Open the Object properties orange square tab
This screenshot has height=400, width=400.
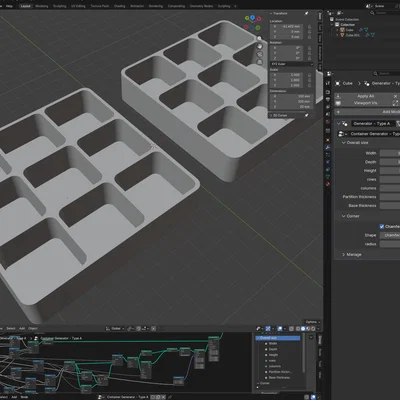pos(328,140)
